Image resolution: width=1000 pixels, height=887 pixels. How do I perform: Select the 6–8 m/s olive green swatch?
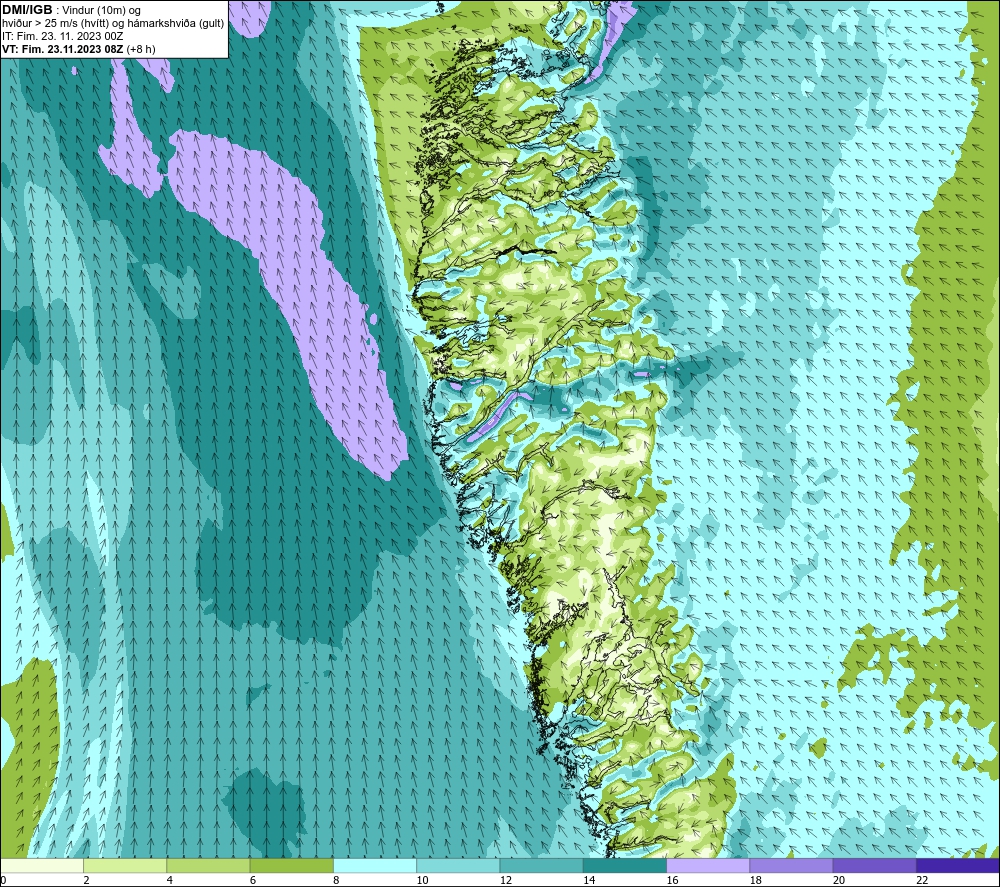291,866
